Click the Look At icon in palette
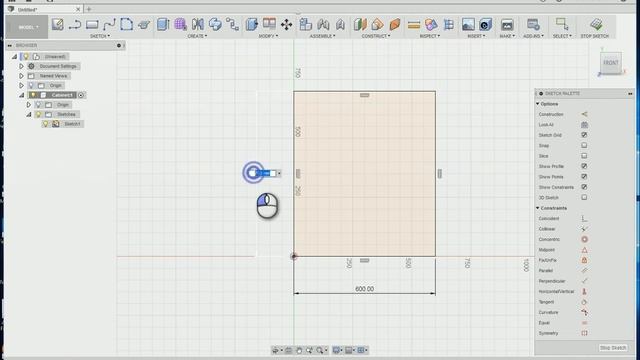Viewport: 640px width, 360px height. click(x=584, y=124)
